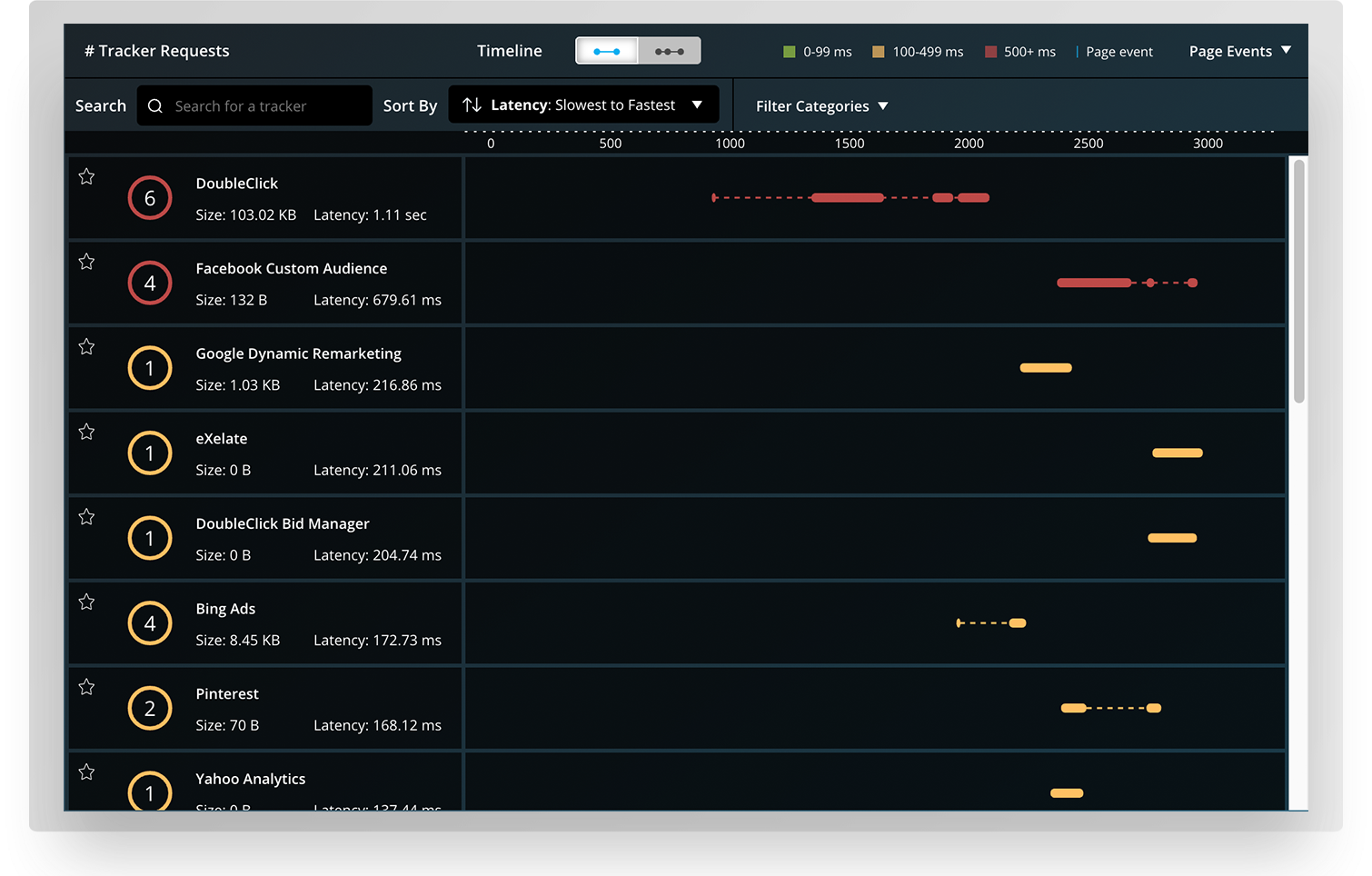Image resolution: width=1372 pixels, height=876 pixels.
Task: Select the Google Dynamic Remarketing name
Action: tap(298, 353)
